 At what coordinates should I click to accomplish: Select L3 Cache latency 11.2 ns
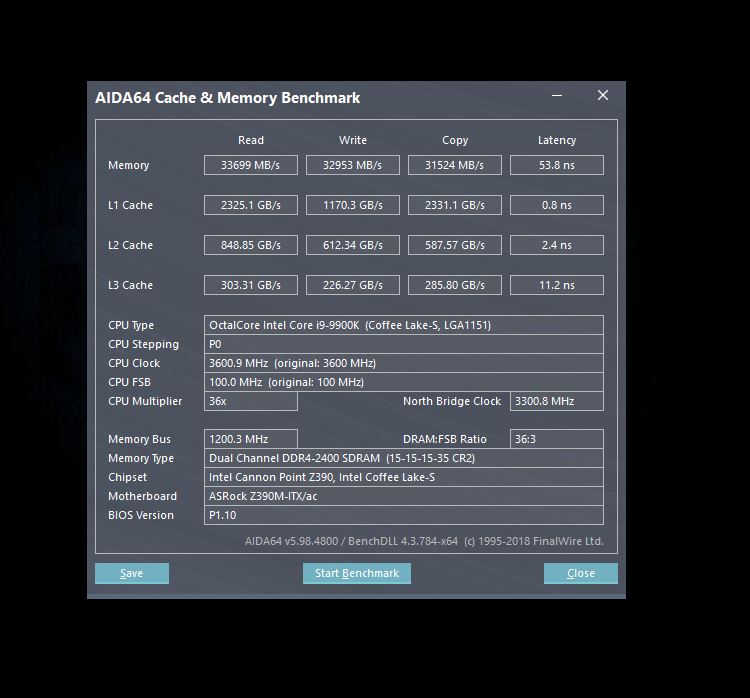click(557, 285)
